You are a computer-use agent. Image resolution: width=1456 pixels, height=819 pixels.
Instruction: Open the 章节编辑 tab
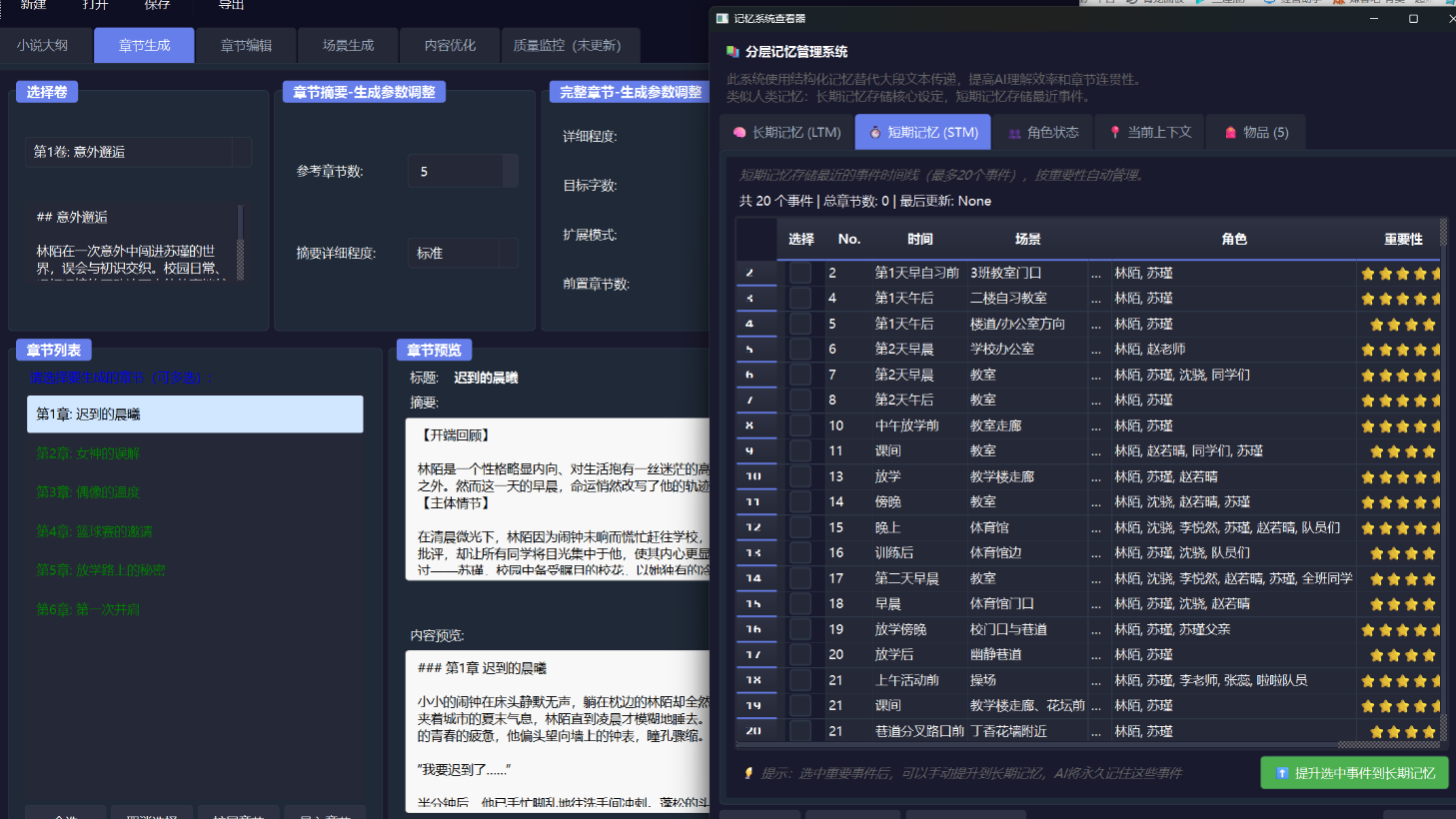(246, 45)
